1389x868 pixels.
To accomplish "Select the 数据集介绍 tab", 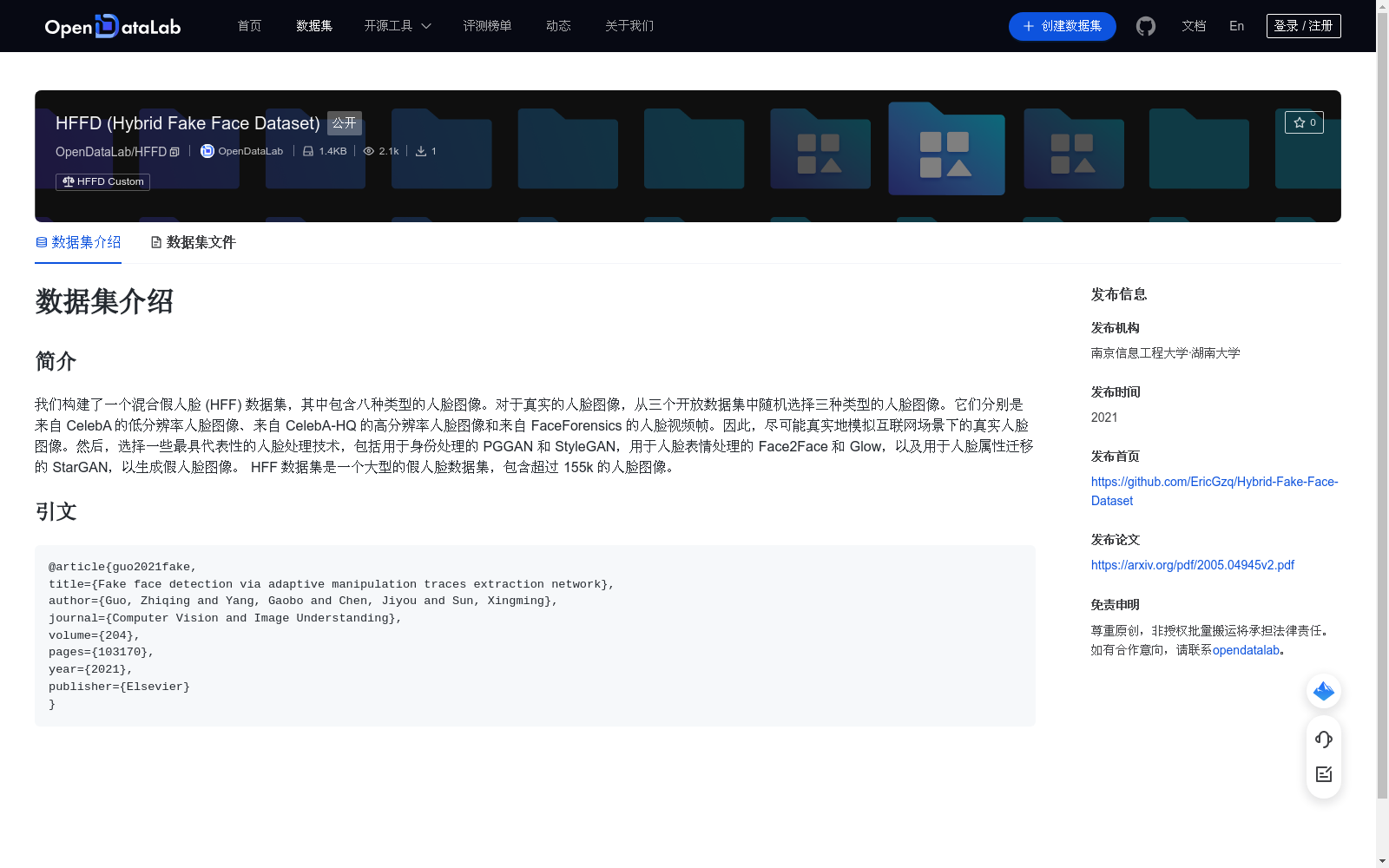I will coord(78,242).
